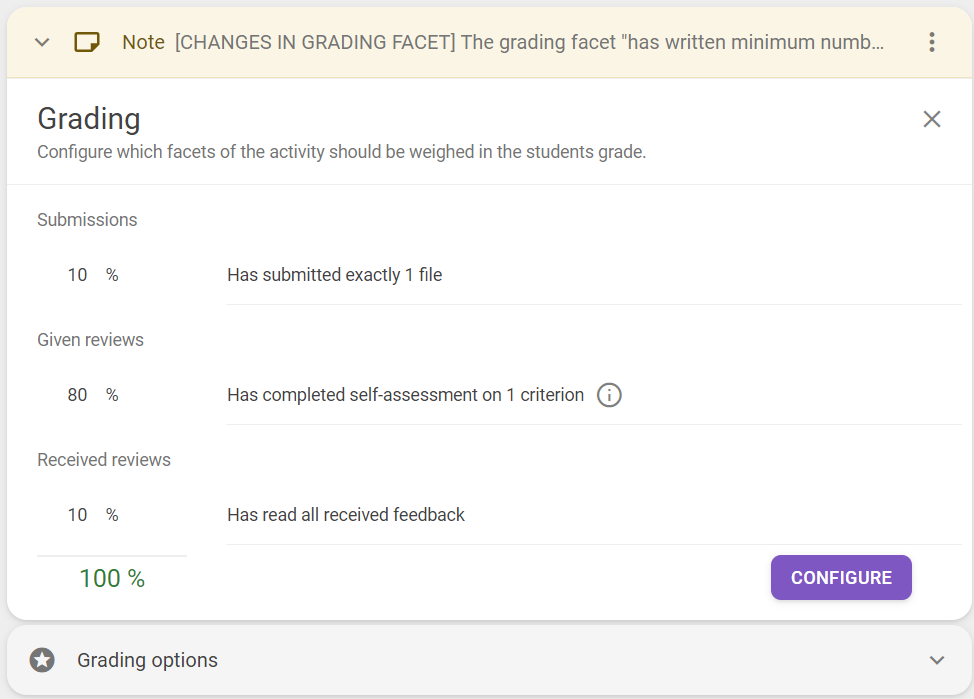This screenshot has height=699, width=974.
Task: Click the star icon beside Grading options
Action: coord(42,660)
